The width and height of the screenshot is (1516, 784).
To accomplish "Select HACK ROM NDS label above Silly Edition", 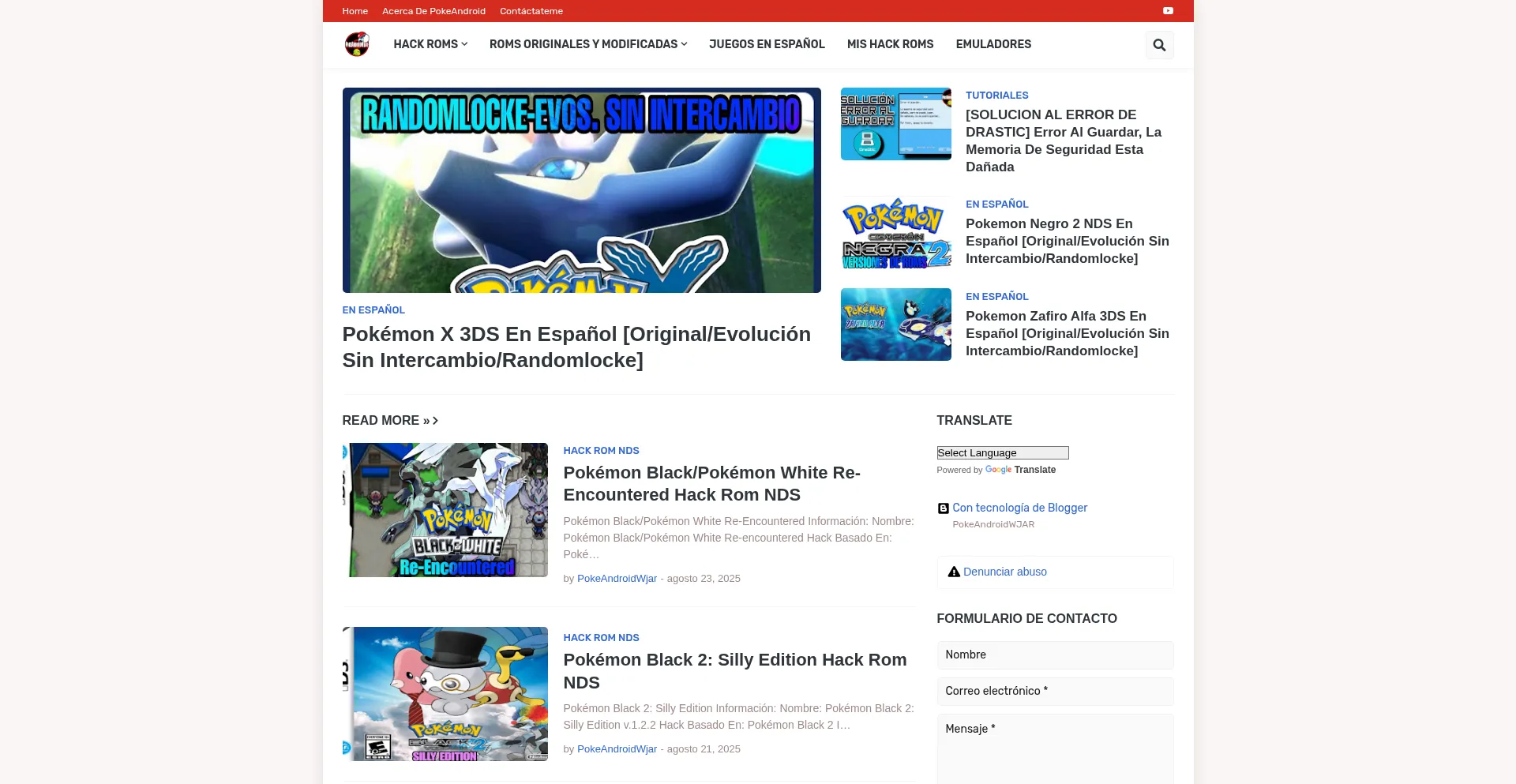I will (x=601, y=637).
